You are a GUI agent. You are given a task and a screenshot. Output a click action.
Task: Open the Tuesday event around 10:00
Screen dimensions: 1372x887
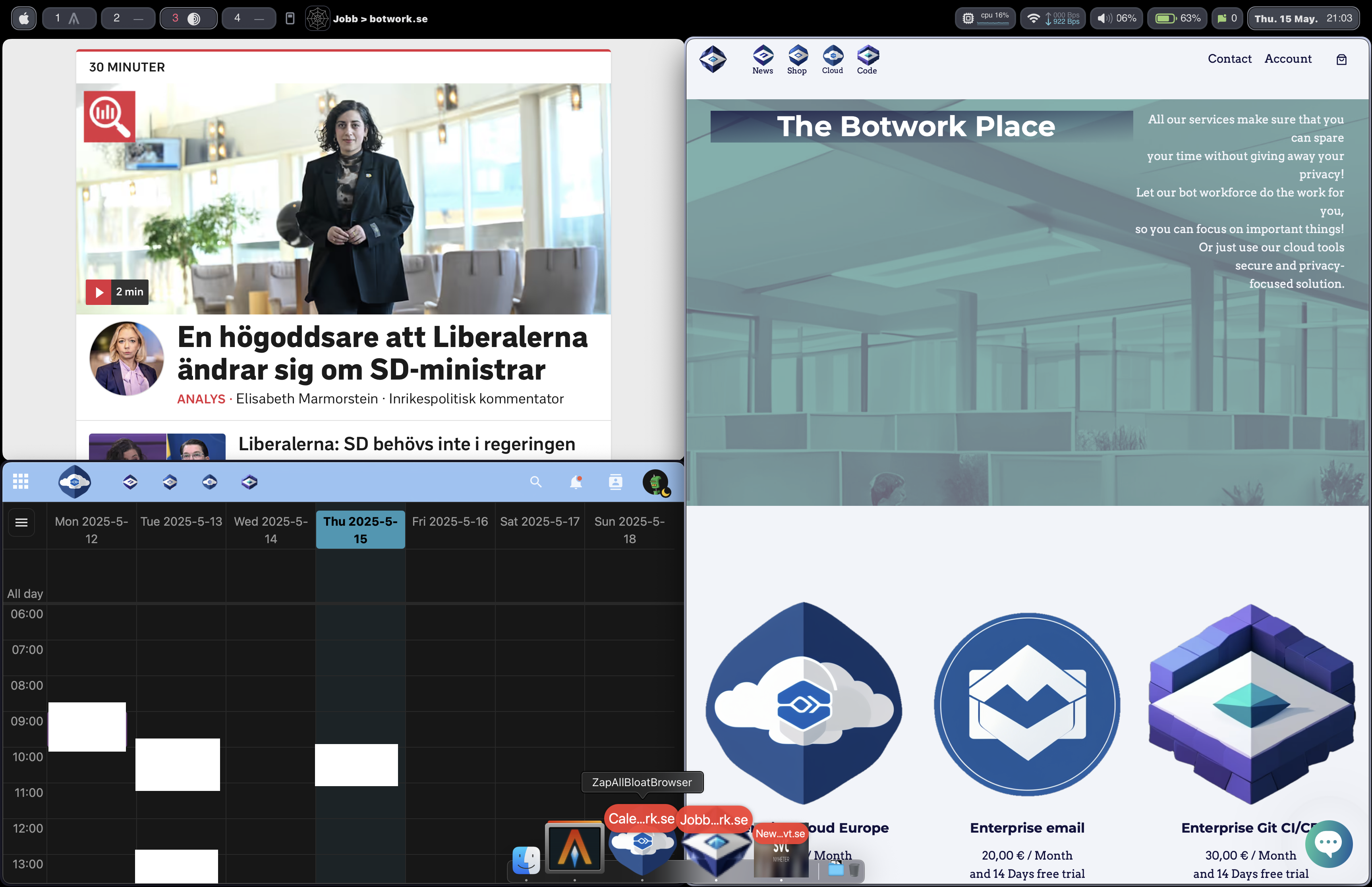[178, 765]
